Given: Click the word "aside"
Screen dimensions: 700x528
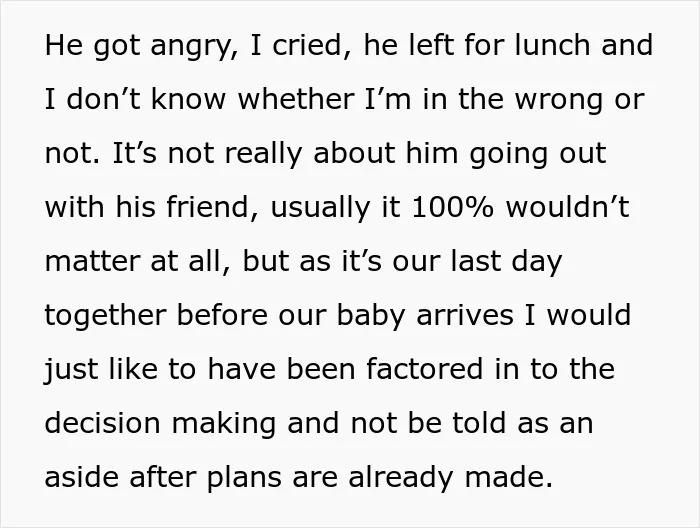Looking at the screenshot, I should point(81,477).
